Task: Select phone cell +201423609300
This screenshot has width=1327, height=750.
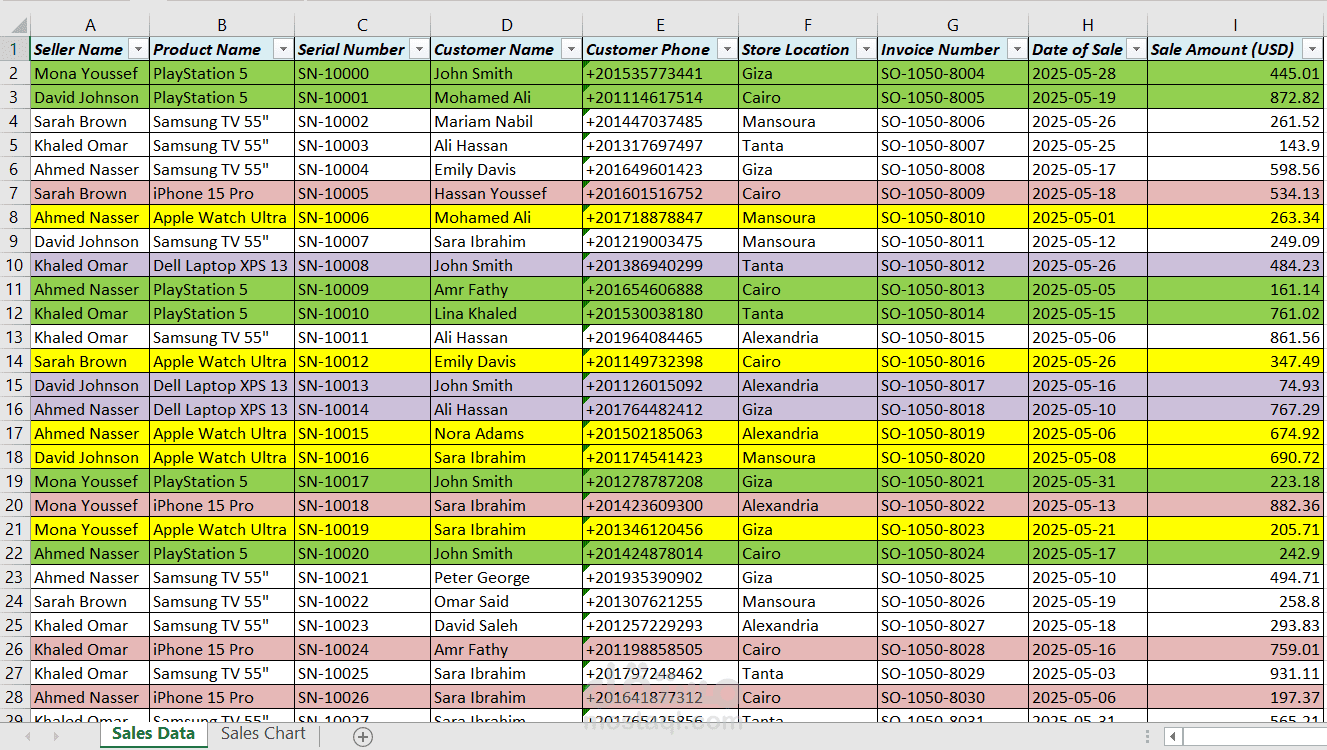Action: click(x=661, y=505)
